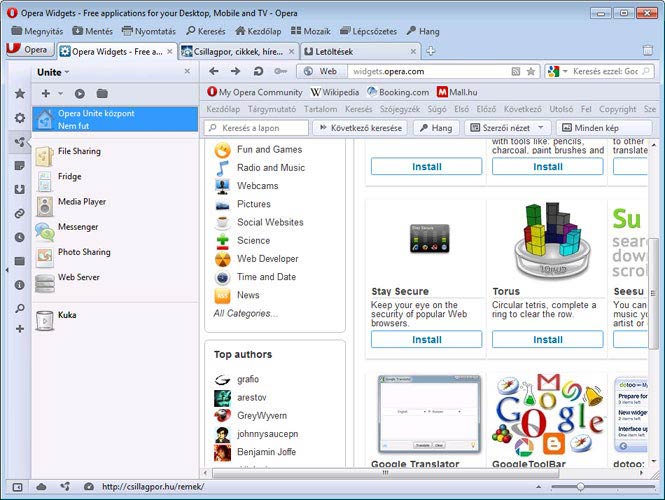Open the Opera main menu button
The width and height of the screenshot is (665, 500).
pyautogui.click(x=30, y=50)
